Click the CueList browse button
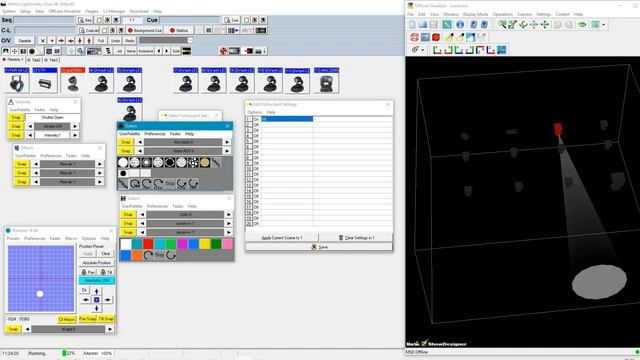 pyautogui.click(x=89, y=30)
